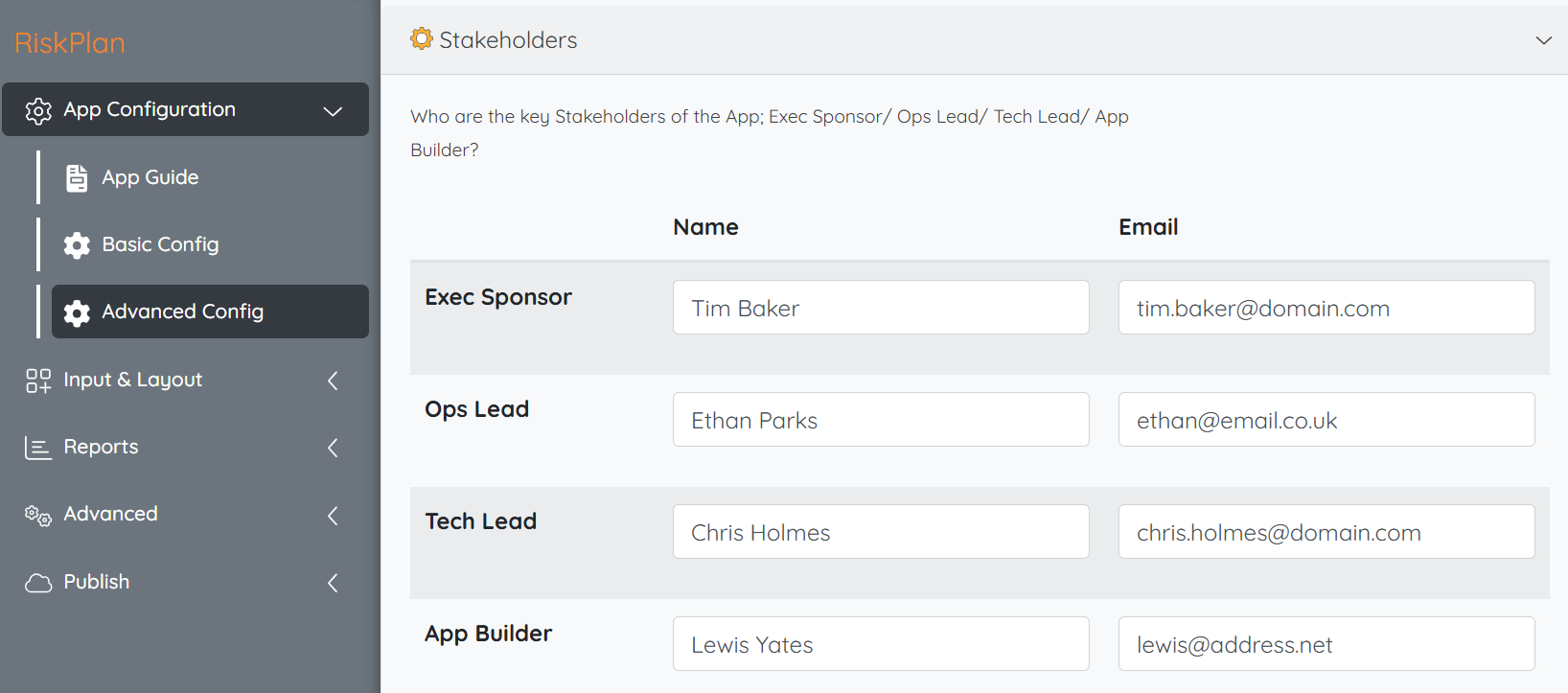Collapse the Stakeholders panel chevron
Screen dimensions: 1568x693
click(1543, 40)
